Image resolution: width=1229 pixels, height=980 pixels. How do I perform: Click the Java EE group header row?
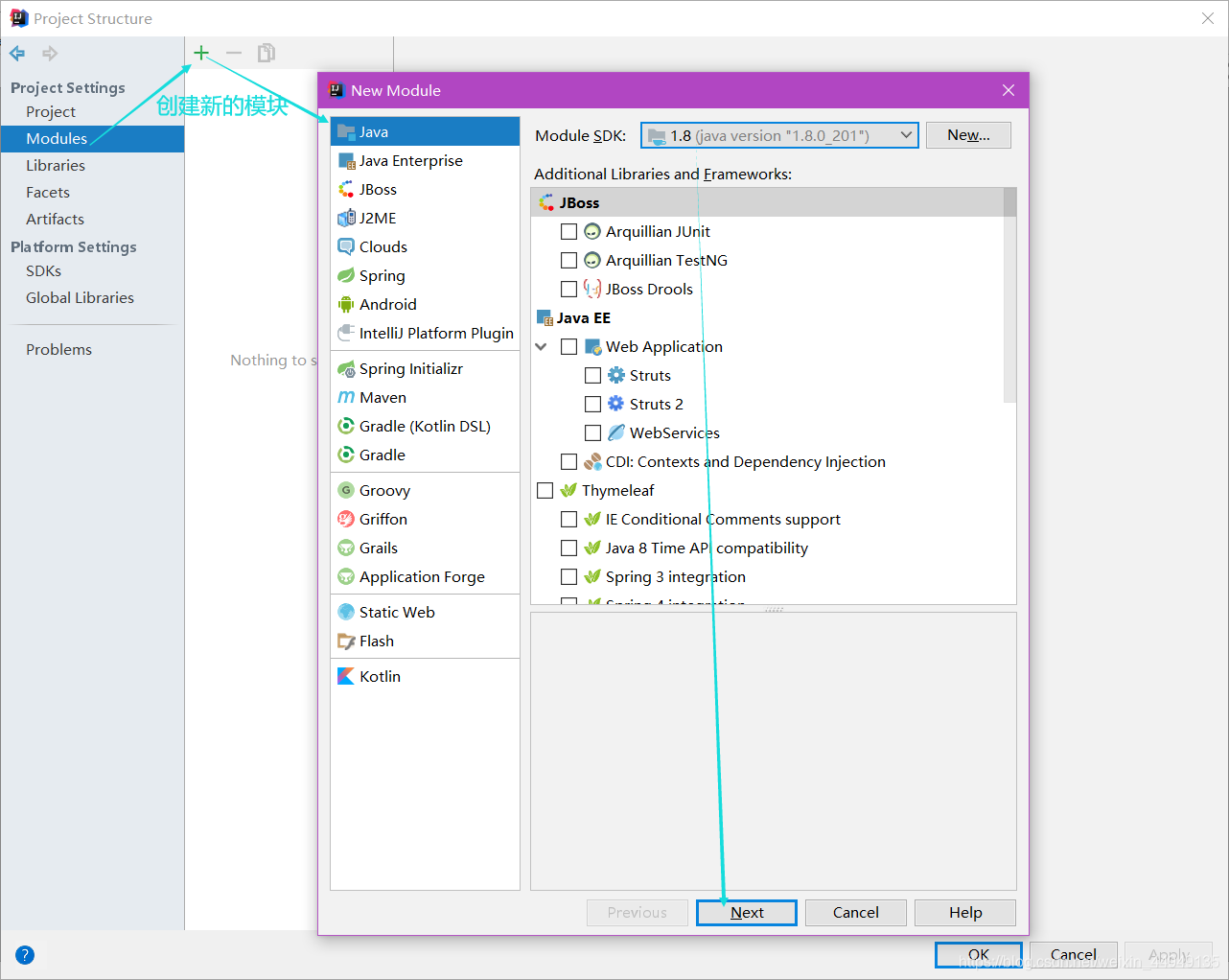[767, 317]
